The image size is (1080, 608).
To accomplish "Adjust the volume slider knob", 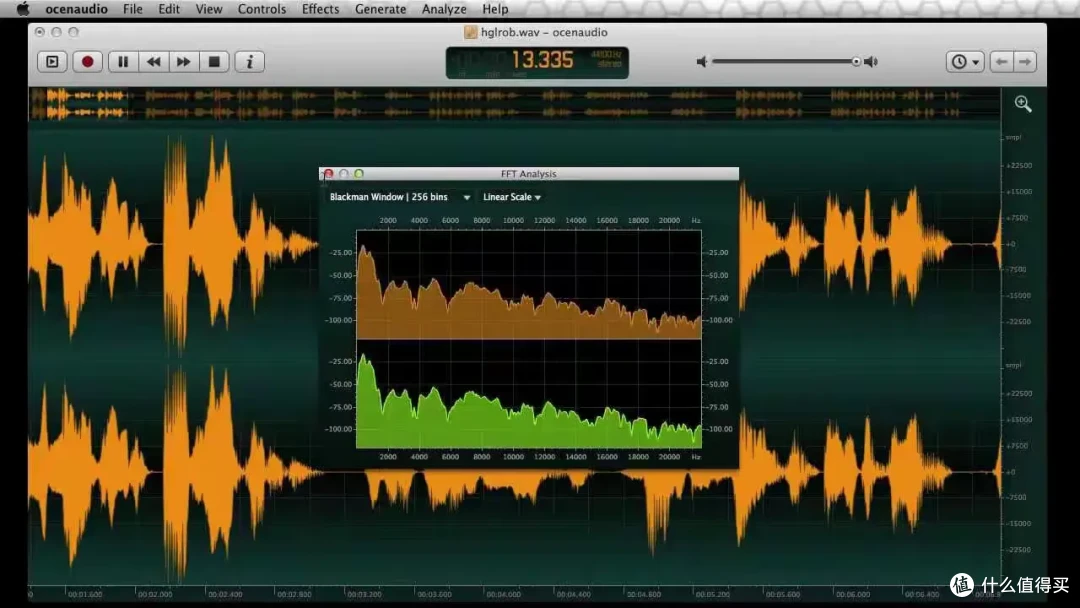I will point(855,62).
